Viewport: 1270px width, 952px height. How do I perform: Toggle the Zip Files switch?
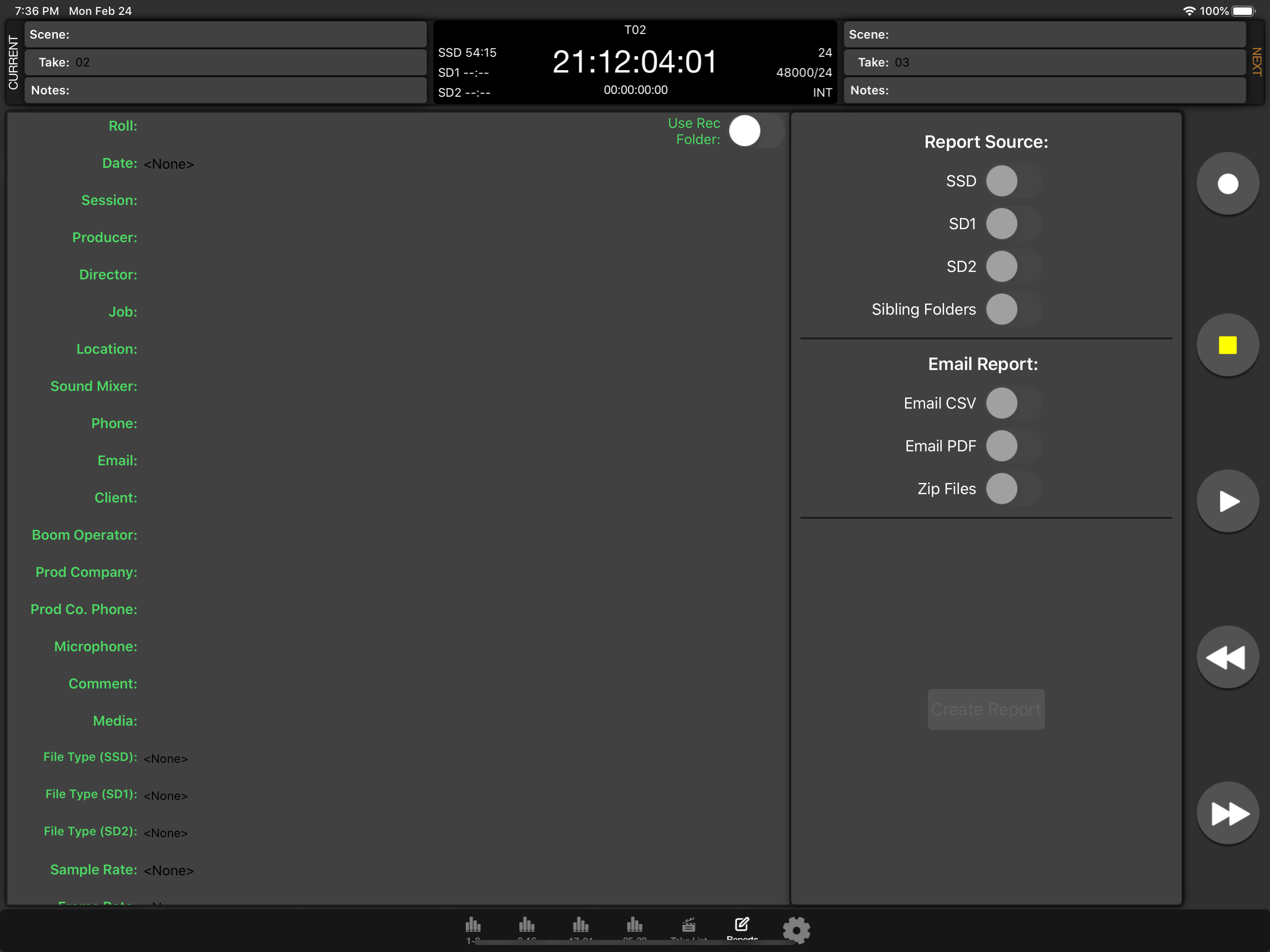click(x=1014, y=489)
